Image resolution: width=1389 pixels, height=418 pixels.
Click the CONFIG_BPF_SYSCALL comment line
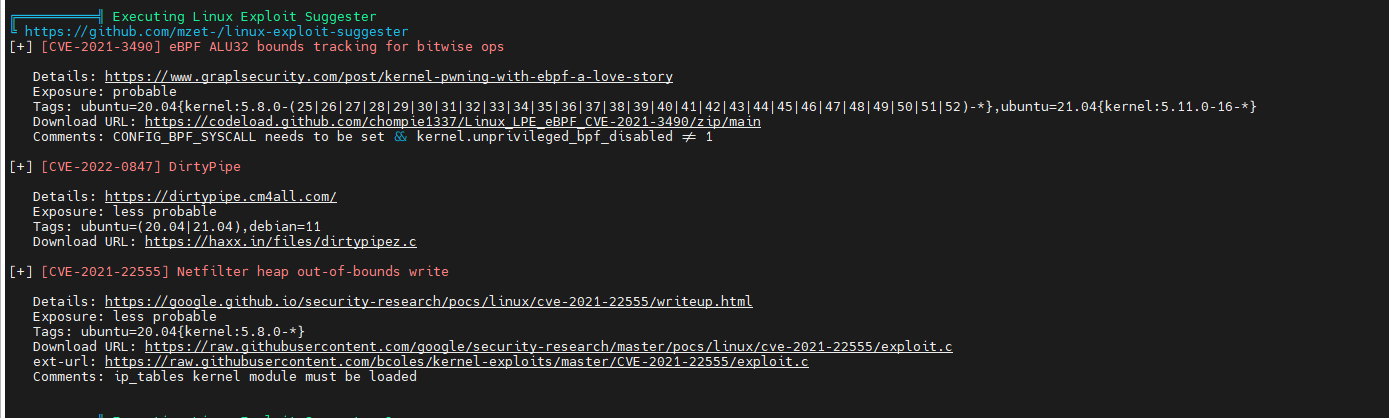[373, 137]
